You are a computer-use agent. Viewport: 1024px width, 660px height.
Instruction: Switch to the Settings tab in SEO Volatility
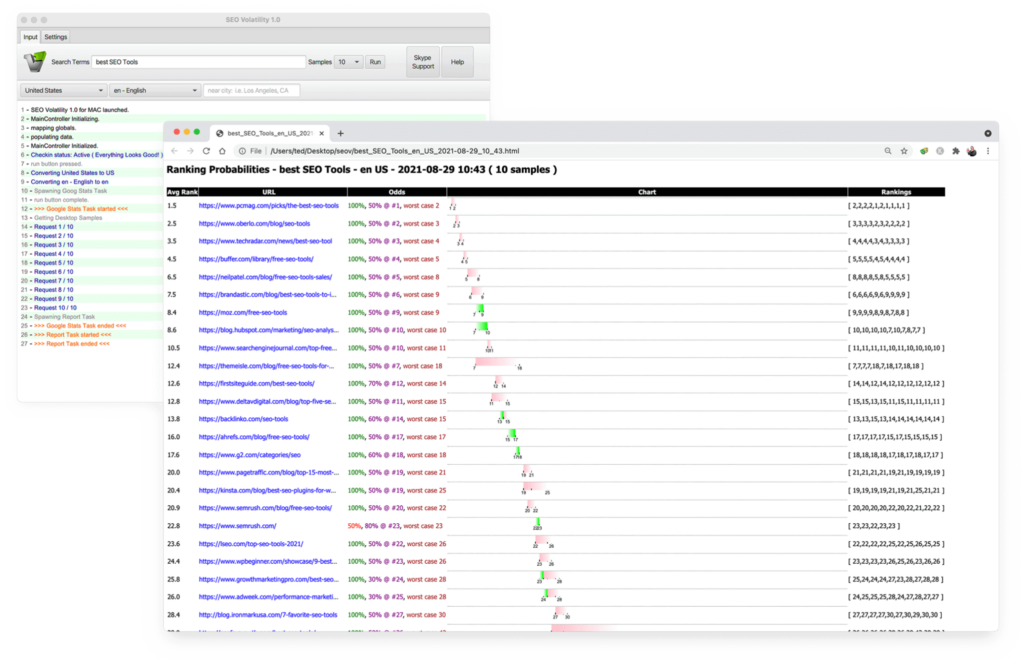click(56, 37)
